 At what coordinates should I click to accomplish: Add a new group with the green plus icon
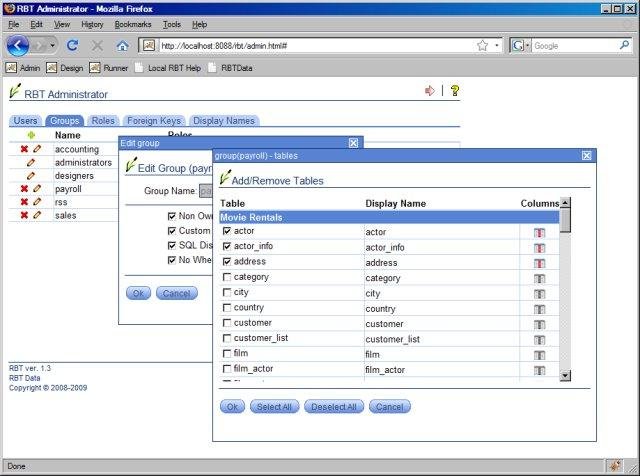pyautogui.click(x=31, y=135)
